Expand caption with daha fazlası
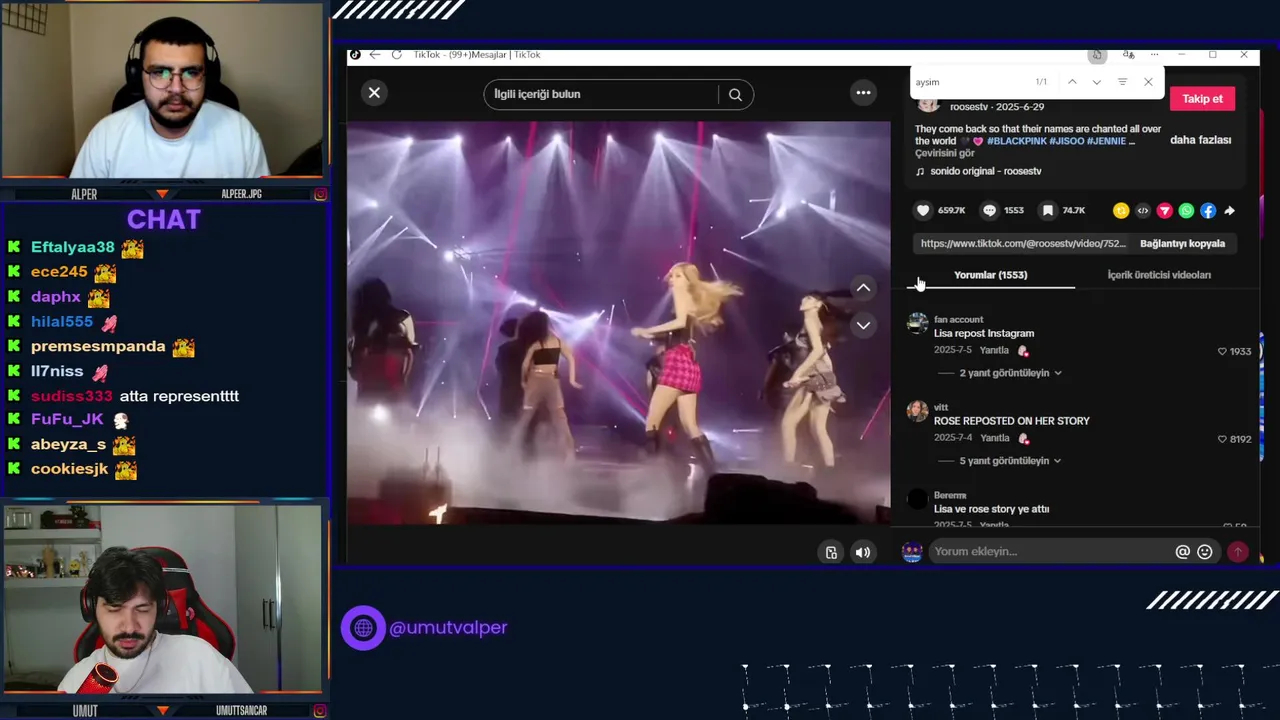Viewport: 1280px width, 720px height. (x=1200, y=140)
